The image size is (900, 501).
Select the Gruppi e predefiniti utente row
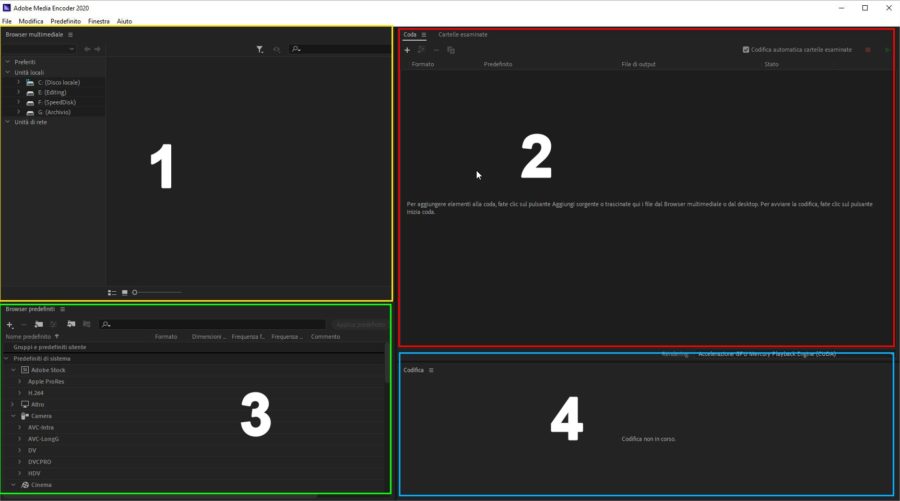[194, 347]
